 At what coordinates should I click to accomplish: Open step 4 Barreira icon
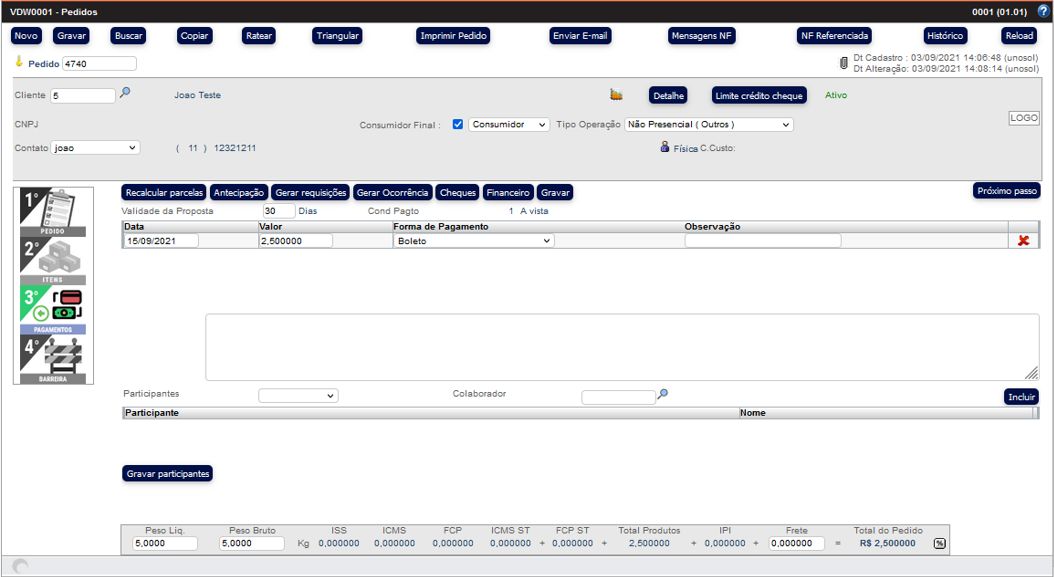click(x=53, y=359)
